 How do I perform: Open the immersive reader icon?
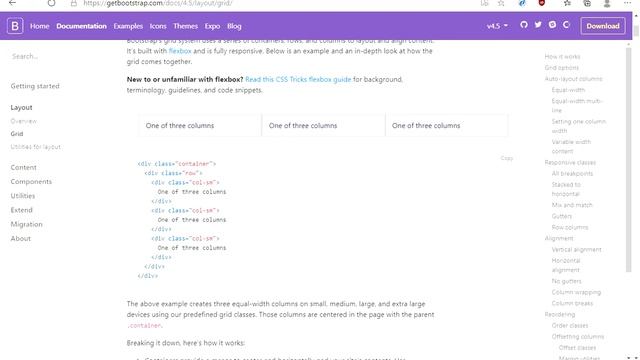(484, 3)
